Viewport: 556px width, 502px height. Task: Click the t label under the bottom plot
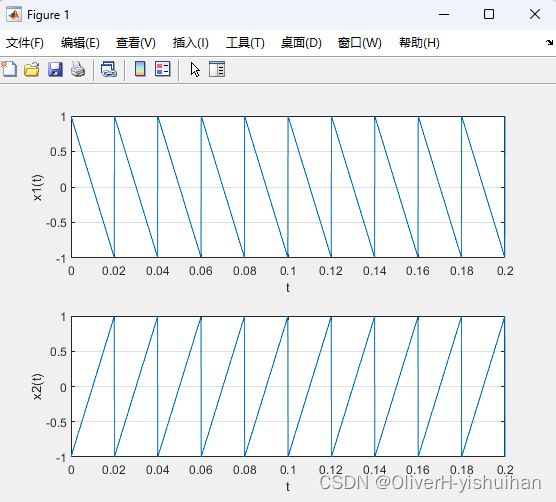coord(288,486)
